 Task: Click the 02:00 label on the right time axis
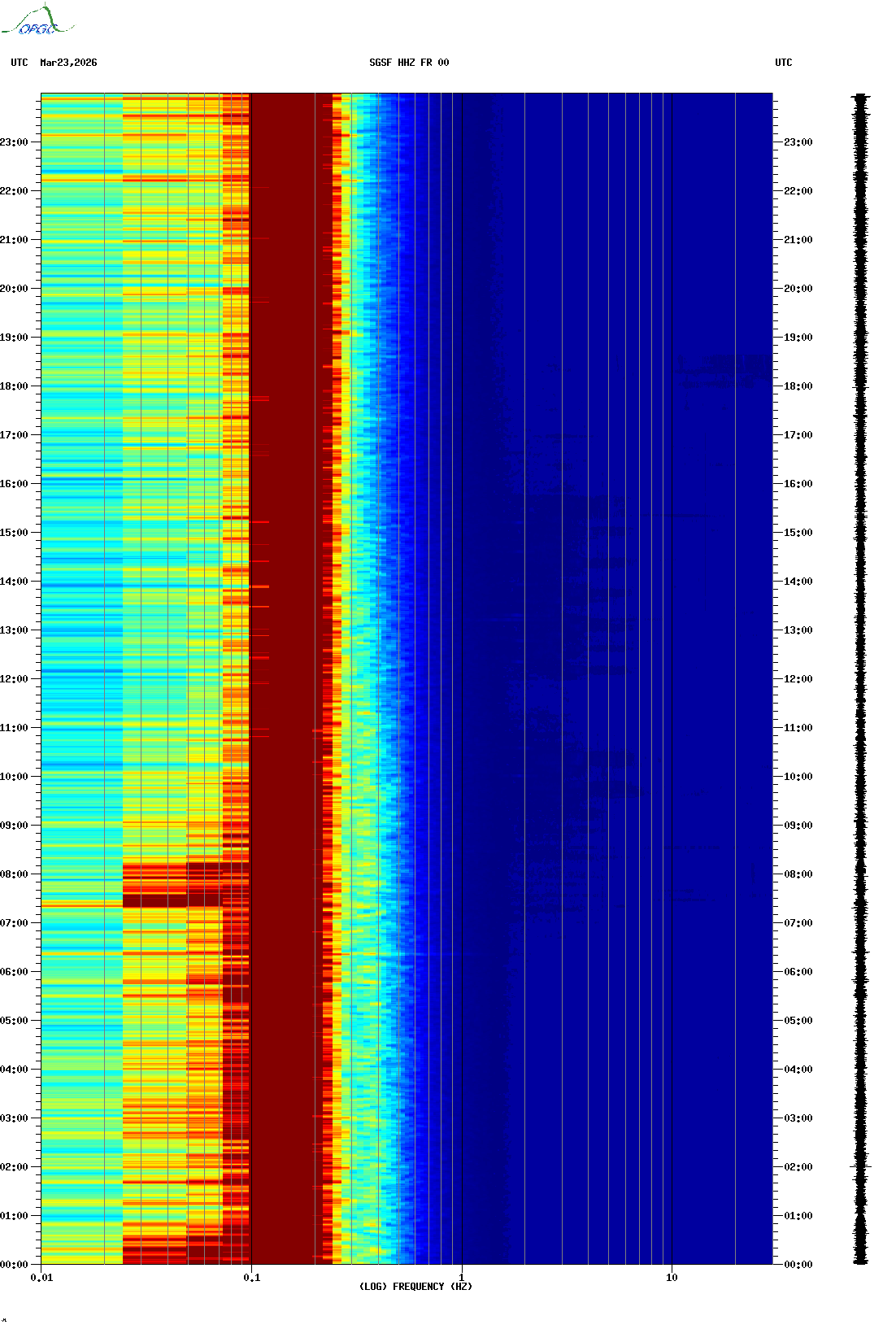798,1167
